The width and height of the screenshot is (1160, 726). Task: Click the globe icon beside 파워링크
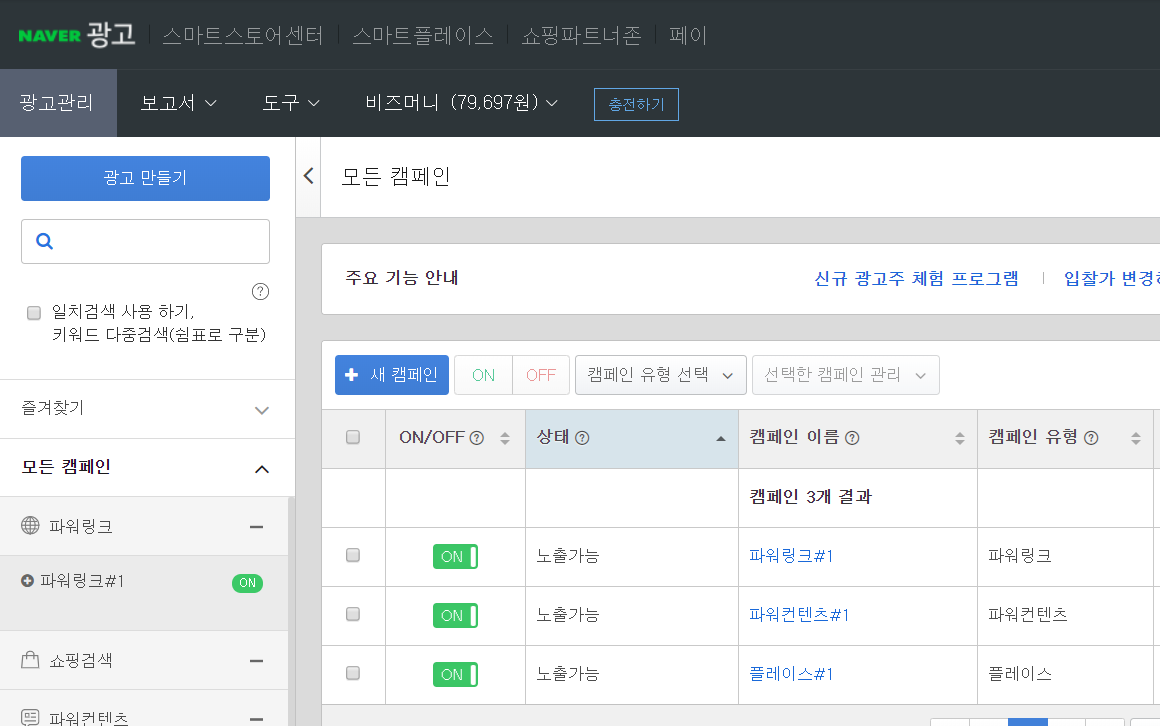30,525
